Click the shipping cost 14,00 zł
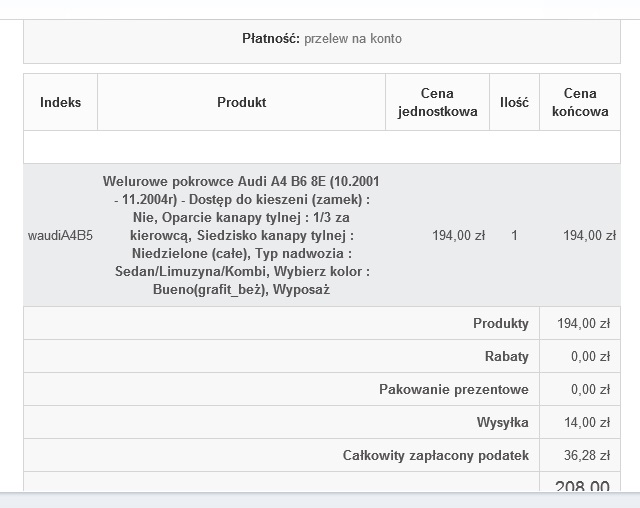Screen dimensions: 640x508 [587, 423]
